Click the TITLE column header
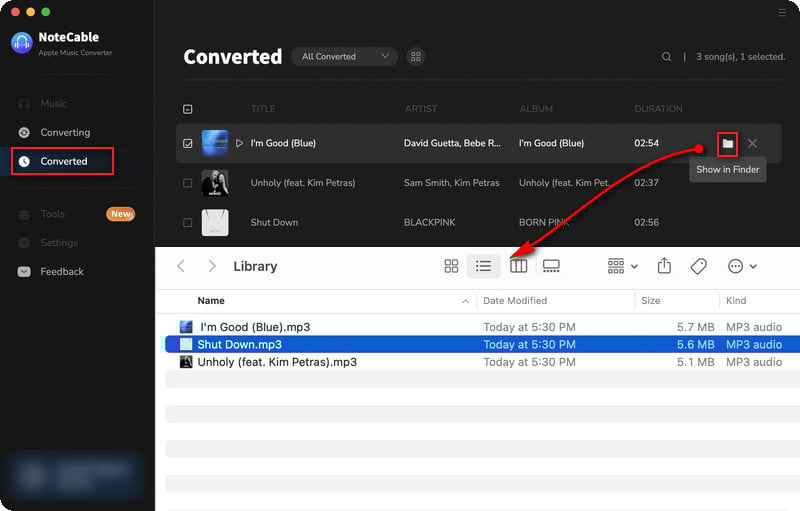 click(x=263, y=109)
